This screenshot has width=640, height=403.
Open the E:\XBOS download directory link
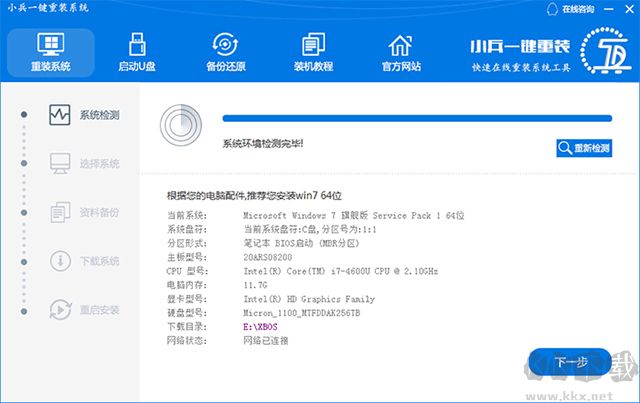click(260, 327)
